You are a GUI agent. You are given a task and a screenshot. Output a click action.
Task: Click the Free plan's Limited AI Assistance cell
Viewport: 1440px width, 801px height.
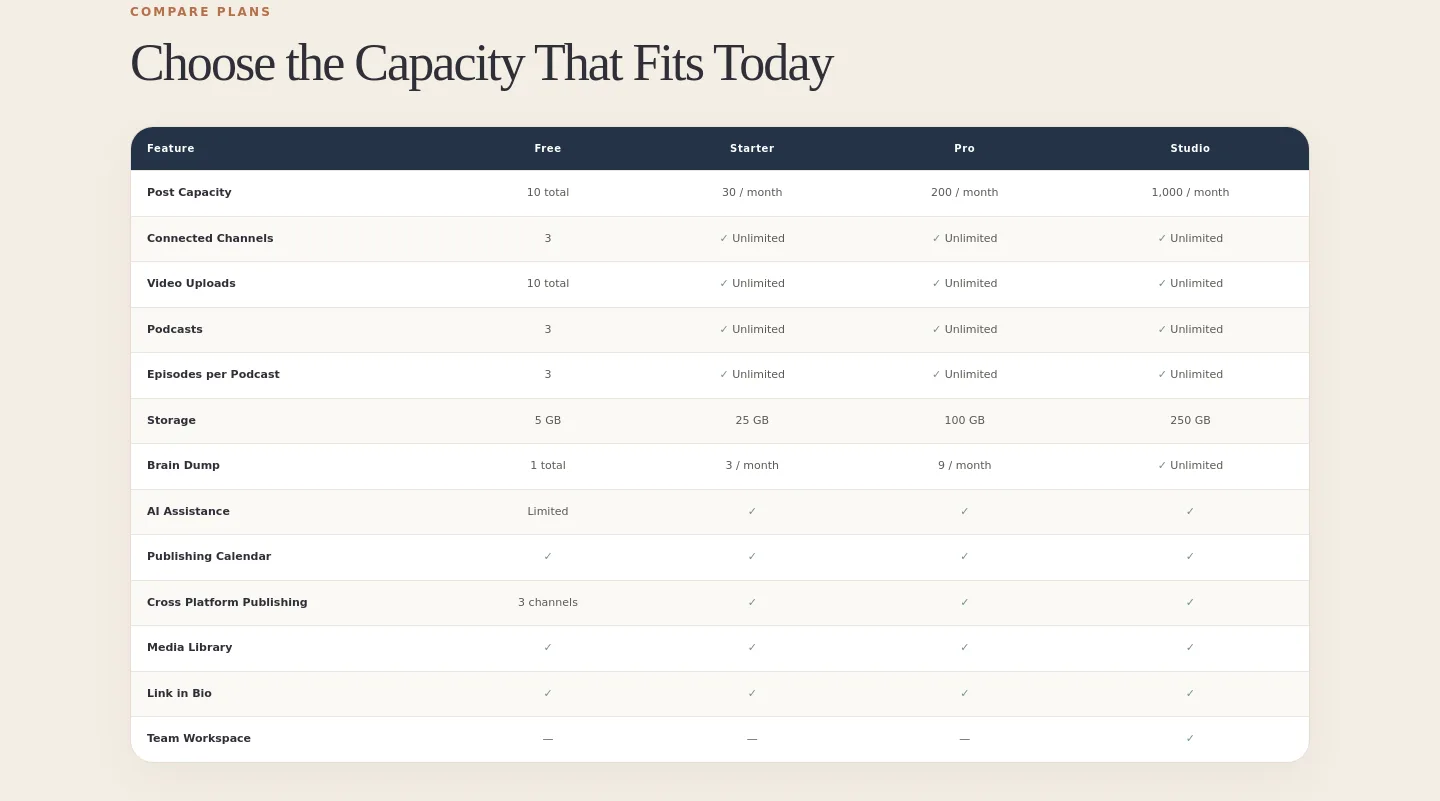[x=548, y=511]
